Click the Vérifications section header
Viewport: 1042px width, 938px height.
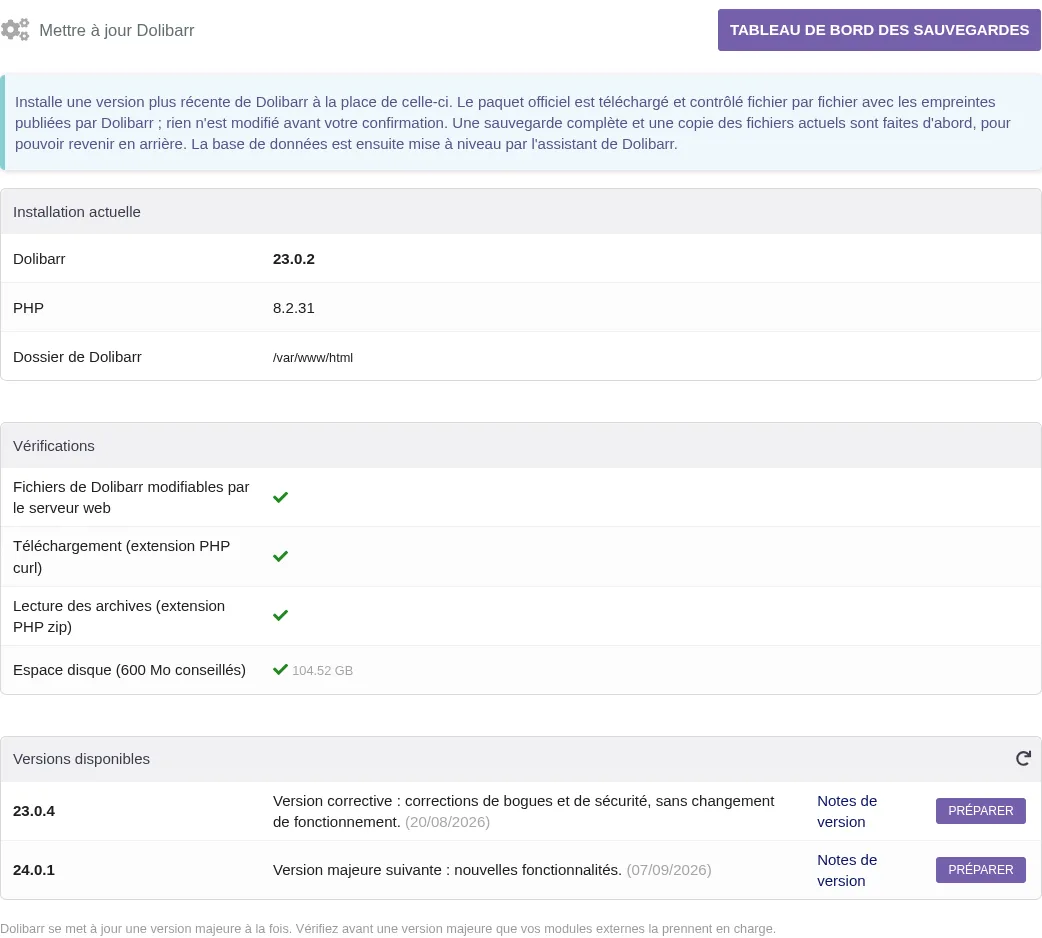pos(521,446)
